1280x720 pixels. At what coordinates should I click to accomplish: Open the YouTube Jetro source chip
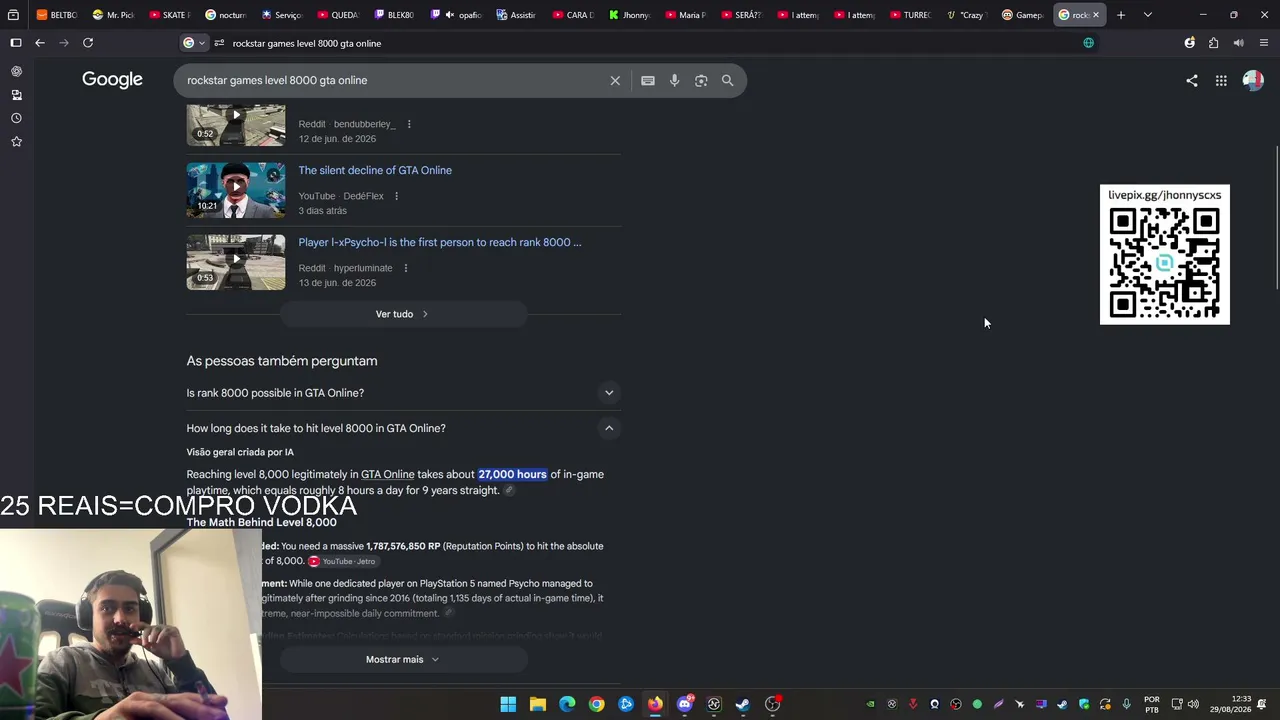tap(342, 561)
